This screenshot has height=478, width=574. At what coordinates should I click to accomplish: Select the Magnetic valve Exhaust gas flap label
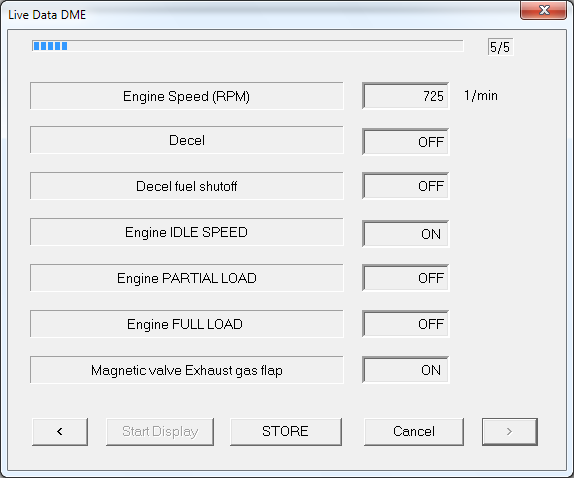[187, 370]
